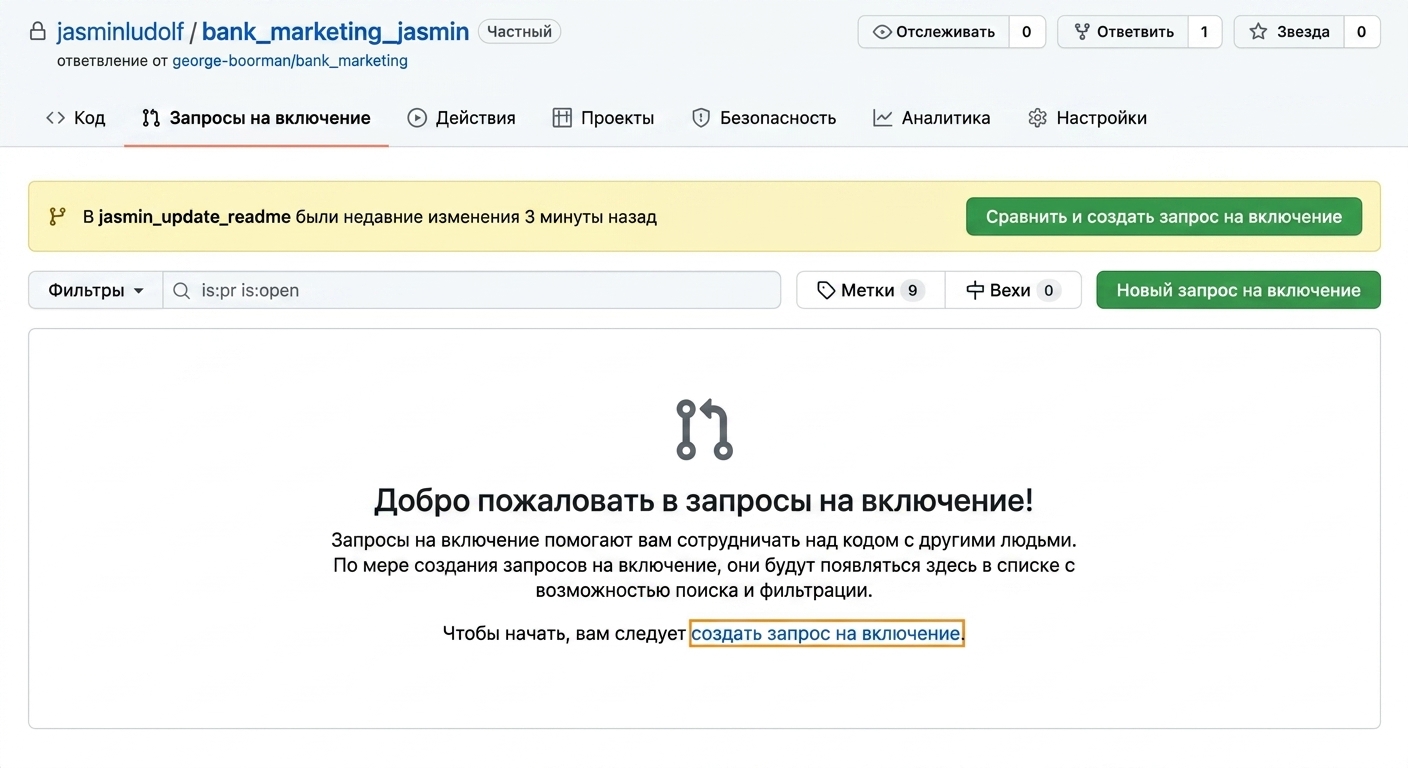
Task: Switch to the Код tab
Action: click(x=75, y=118)
